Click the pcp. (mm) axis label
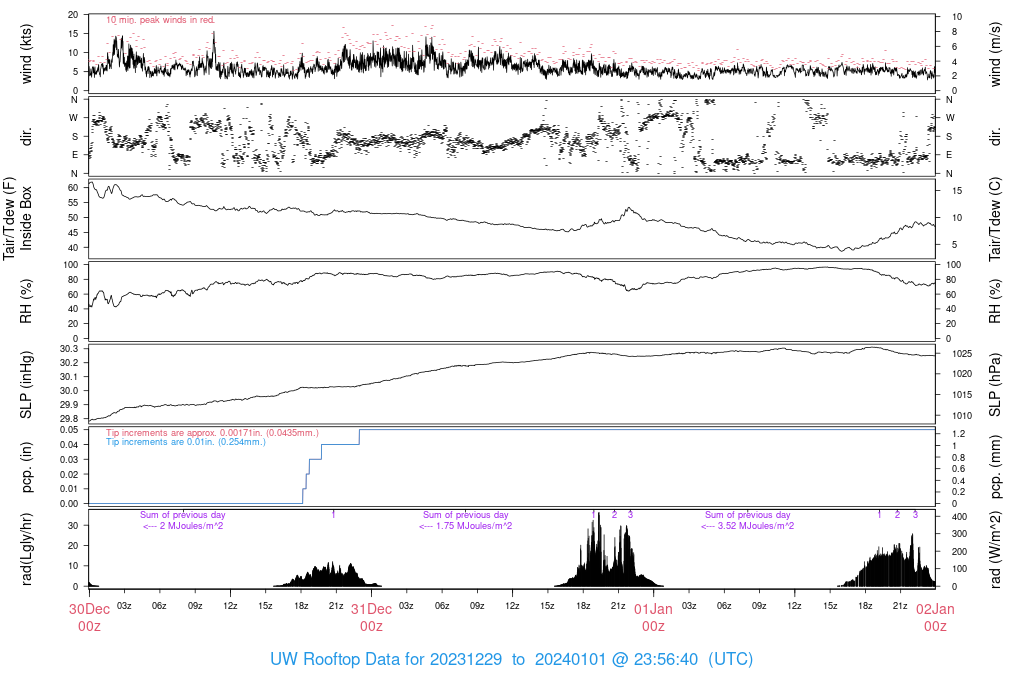The height and width of the screenshot is (700, 1024). click(995, 466)
